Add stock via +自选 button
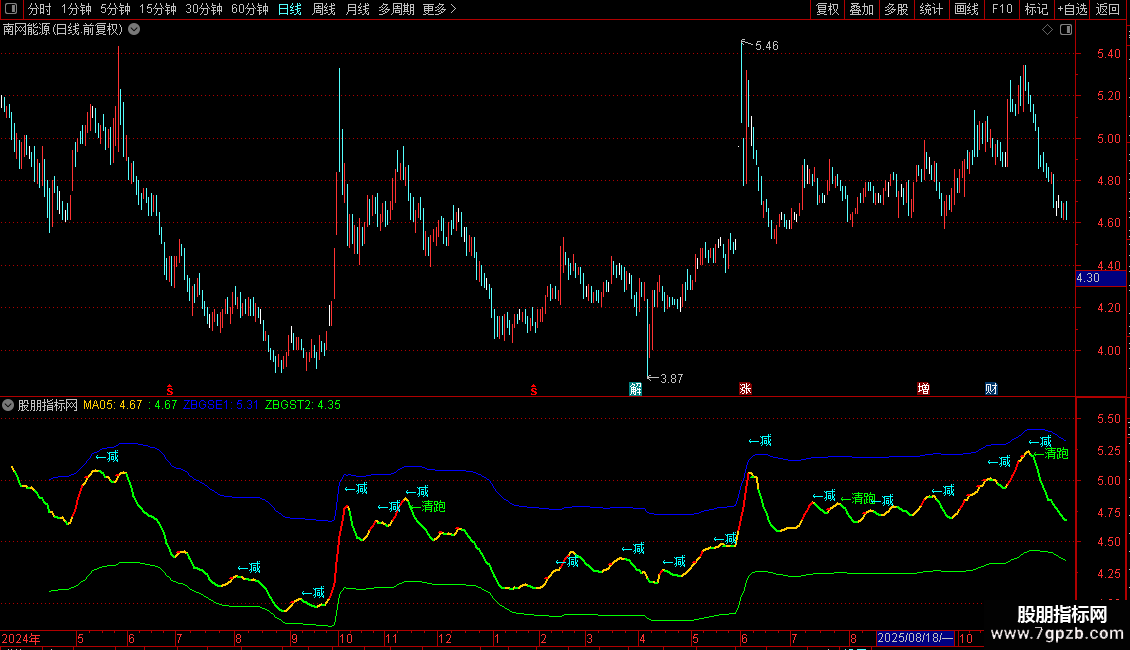Viewport: 1130px width, 650px height. coord(1072,9)
